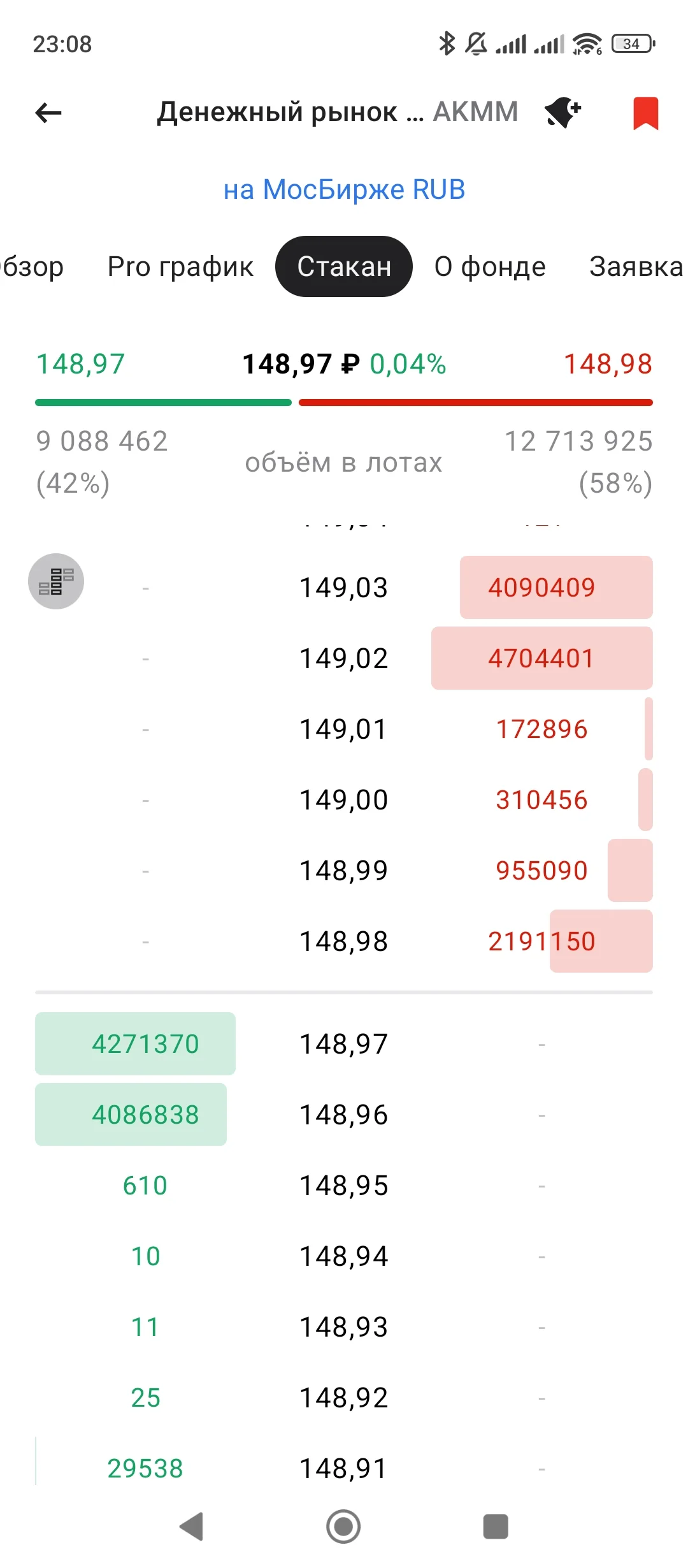This screenshot has height=1568, width=688.
Task: Open the order book view mode icon
Action: pyautogui.click(x=56, y=581)
